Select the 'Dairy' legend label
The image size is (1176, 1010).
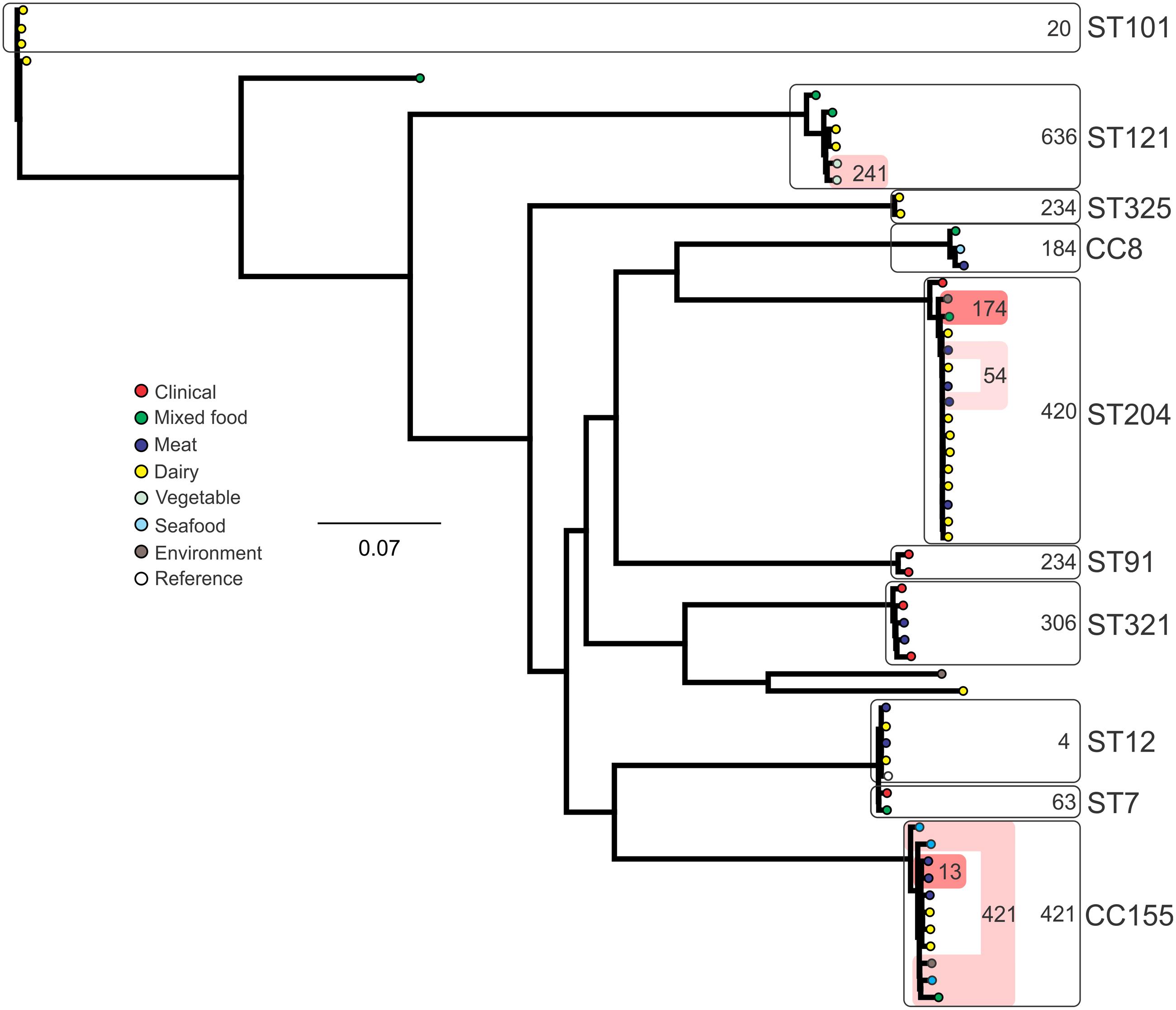coord(176,472)
